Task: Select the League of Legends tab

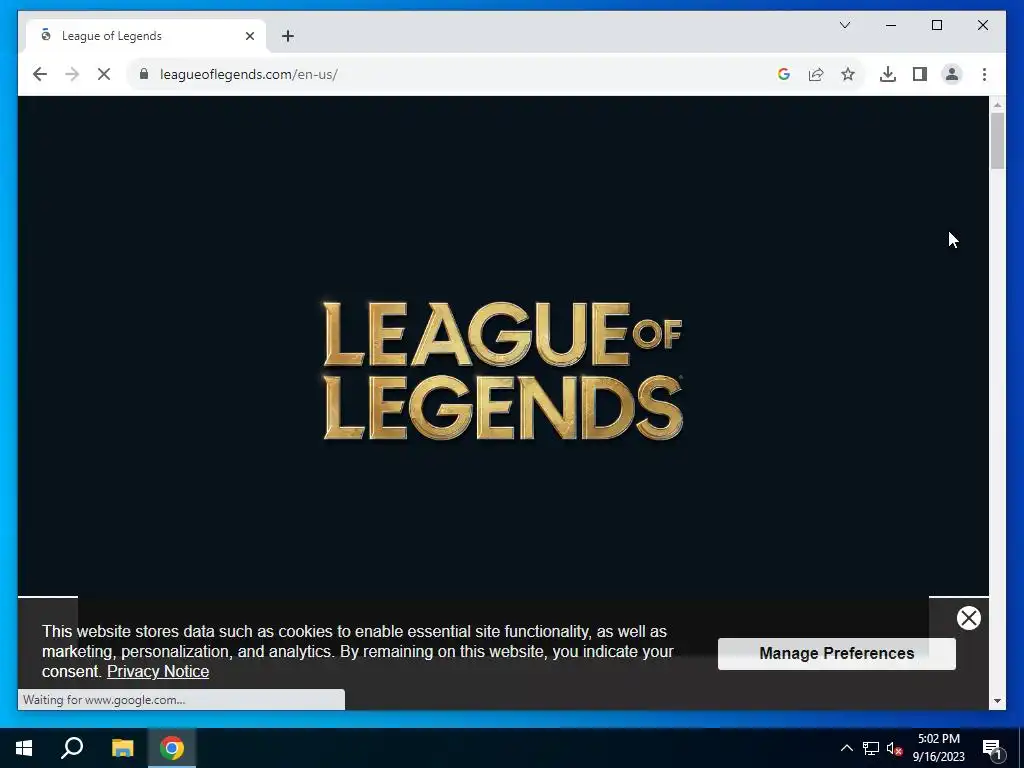Action: pyautogui.click(x=146, y=36)
